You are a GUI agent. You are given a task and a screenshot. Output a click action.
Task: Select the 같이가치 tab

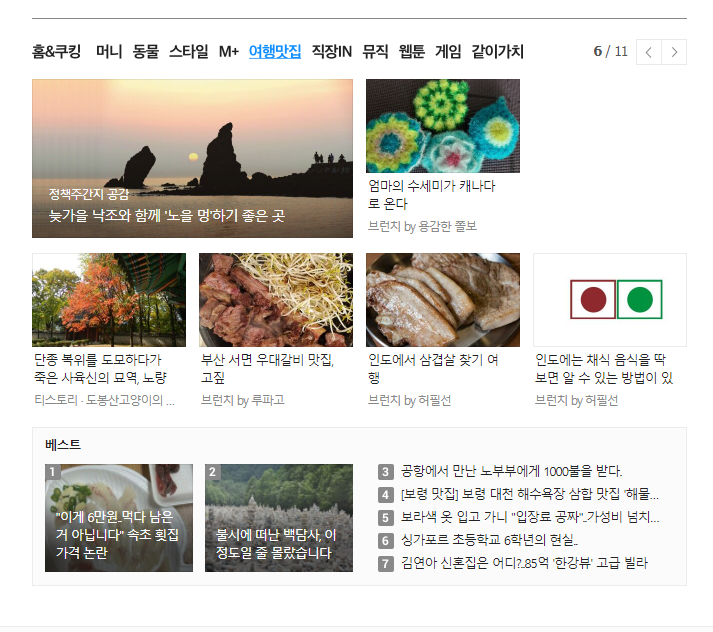497,51
